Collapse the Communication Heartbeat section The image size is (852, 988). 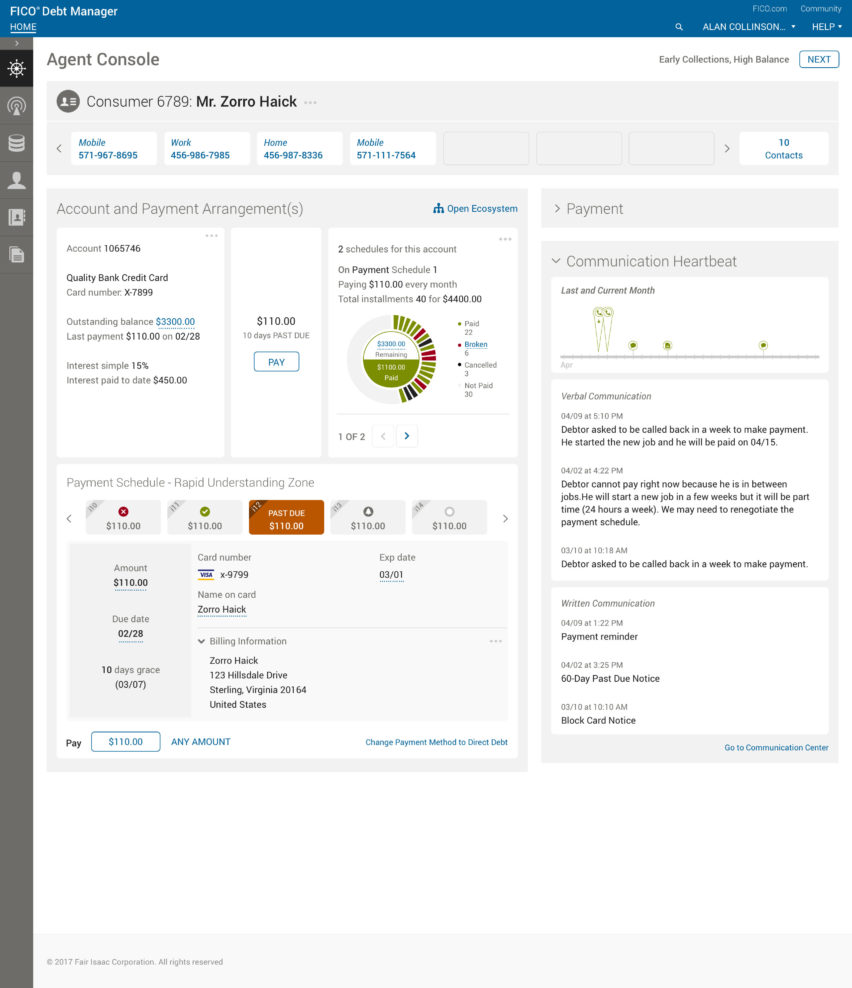tap(556, 261)
